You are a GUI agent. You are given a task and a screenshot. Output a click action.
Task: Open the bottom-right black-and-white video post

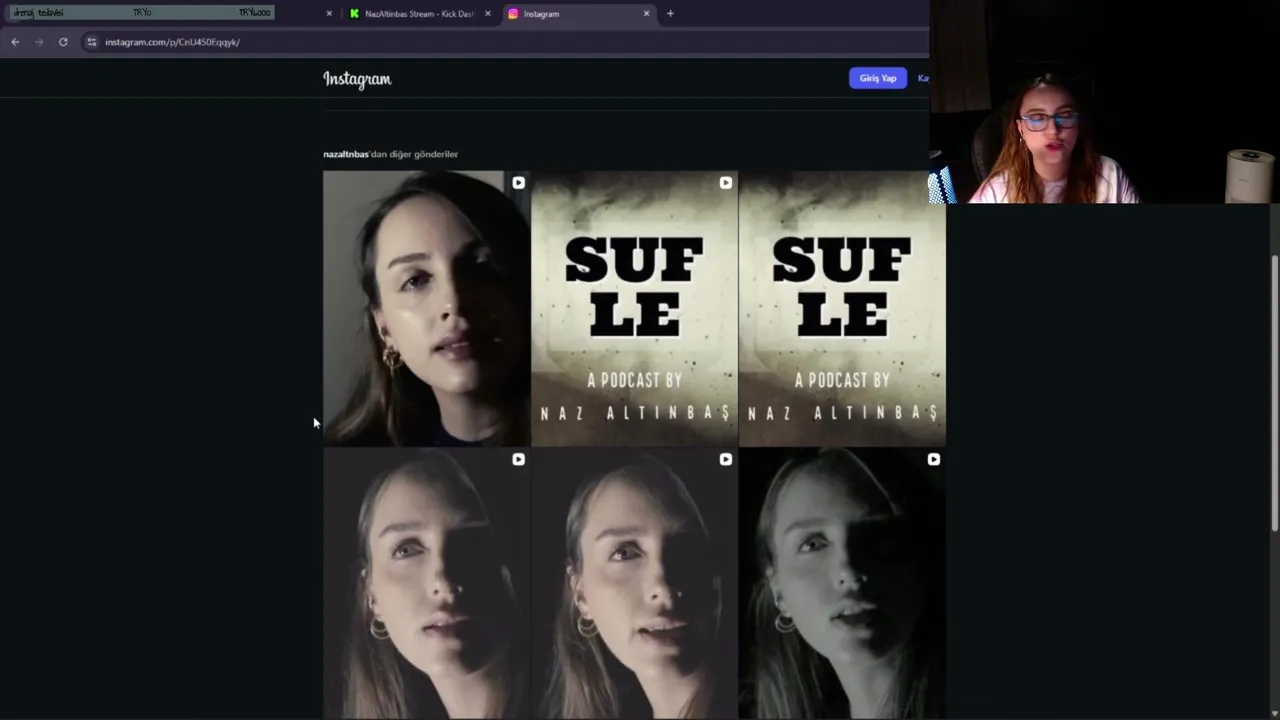(842, 584)
